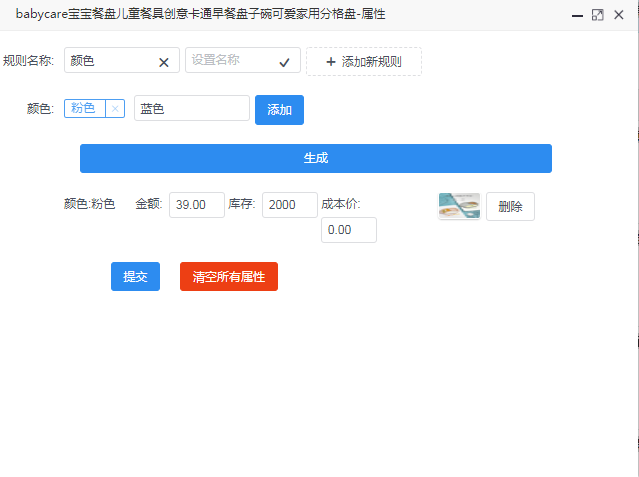Click the 删除 button for the 粉色 row

point(510,206)
